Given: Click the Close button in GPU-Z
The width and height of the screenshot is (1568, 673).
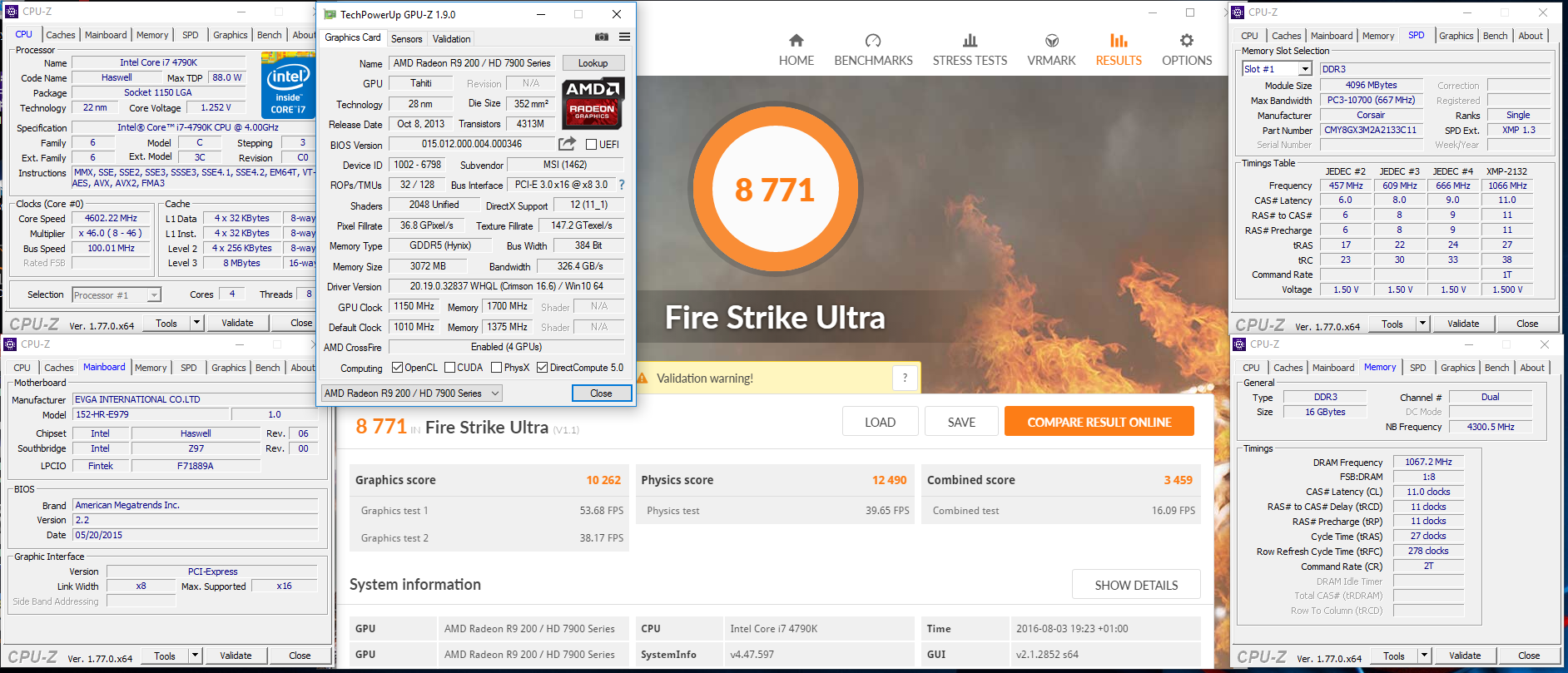Looking at the screenshot, I should pyautogui.click(x=601, y=393).
